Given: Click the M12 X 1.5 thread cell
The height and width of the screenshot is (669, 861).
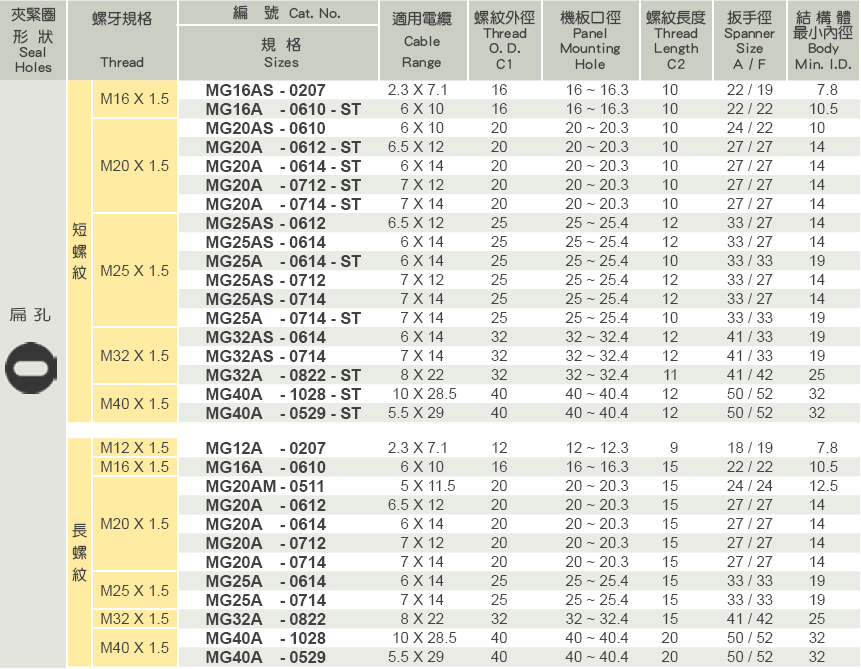Looking at the screenshot, I should coord(135,448).
